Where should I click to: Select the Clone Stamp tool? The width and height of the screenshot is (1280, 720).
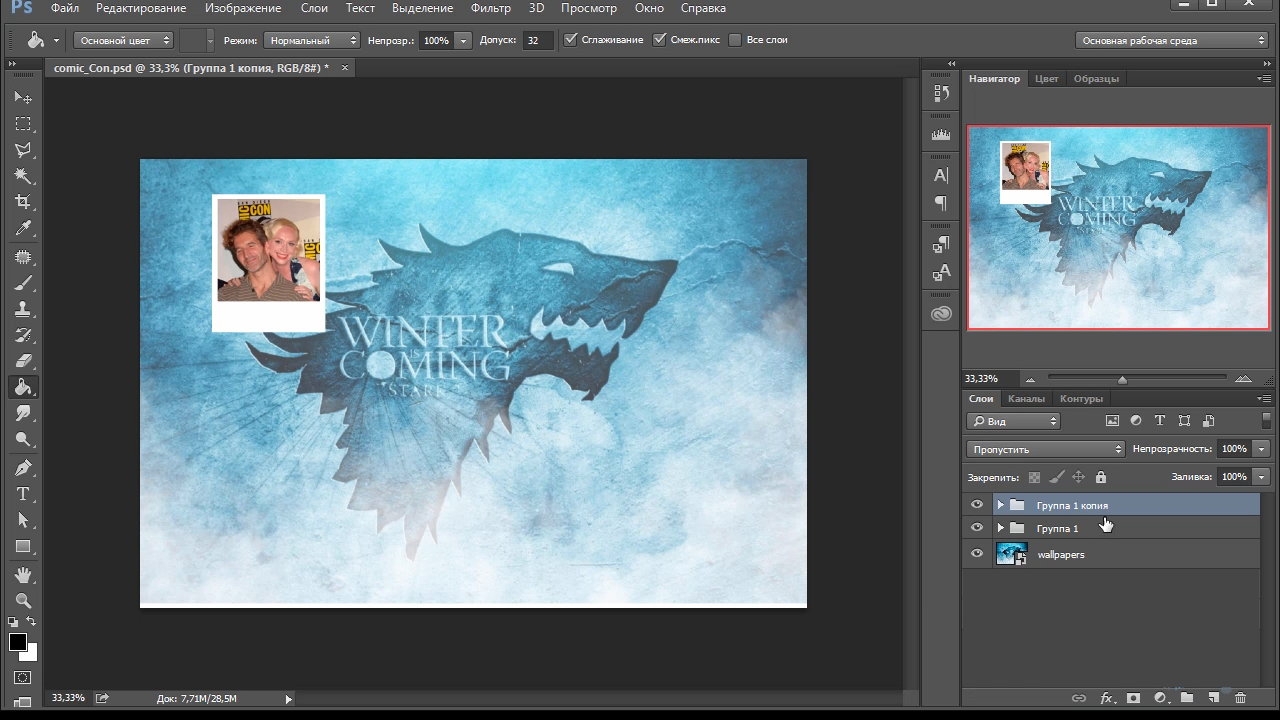(x=23, y=309)
